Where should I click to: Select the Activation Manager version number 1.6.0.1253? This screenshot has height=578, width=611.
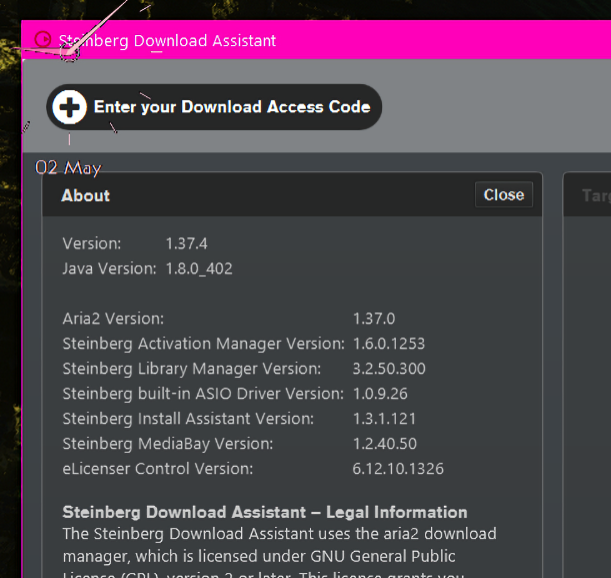[x=389, y=343]
